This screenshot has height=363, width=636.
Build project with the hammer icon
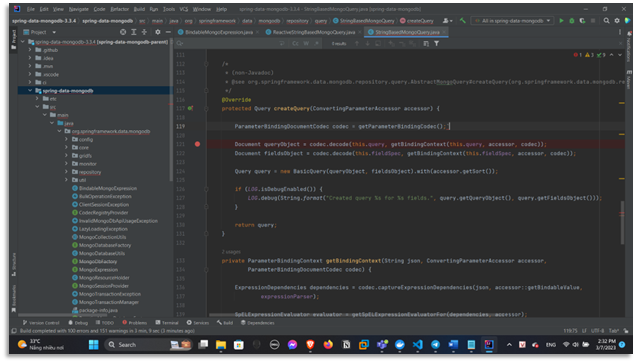click(462, 20)
